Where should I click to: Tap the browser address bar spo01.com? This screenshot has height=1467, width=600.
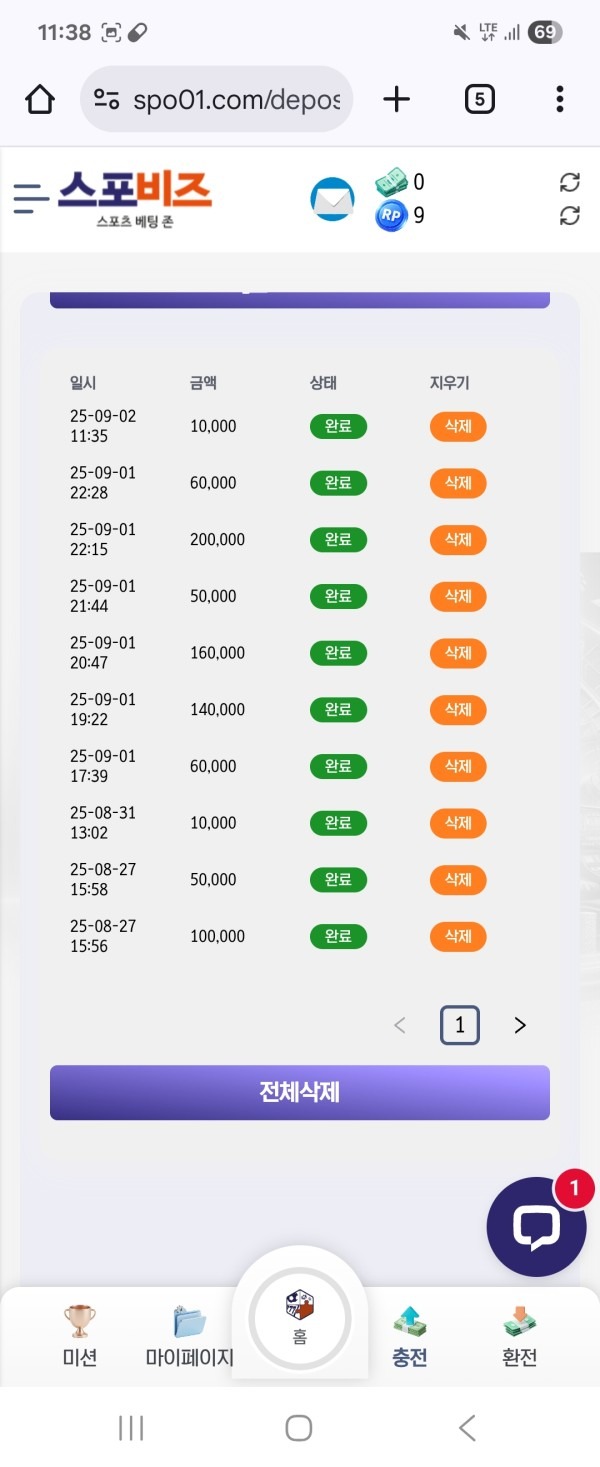click(216, 99)
